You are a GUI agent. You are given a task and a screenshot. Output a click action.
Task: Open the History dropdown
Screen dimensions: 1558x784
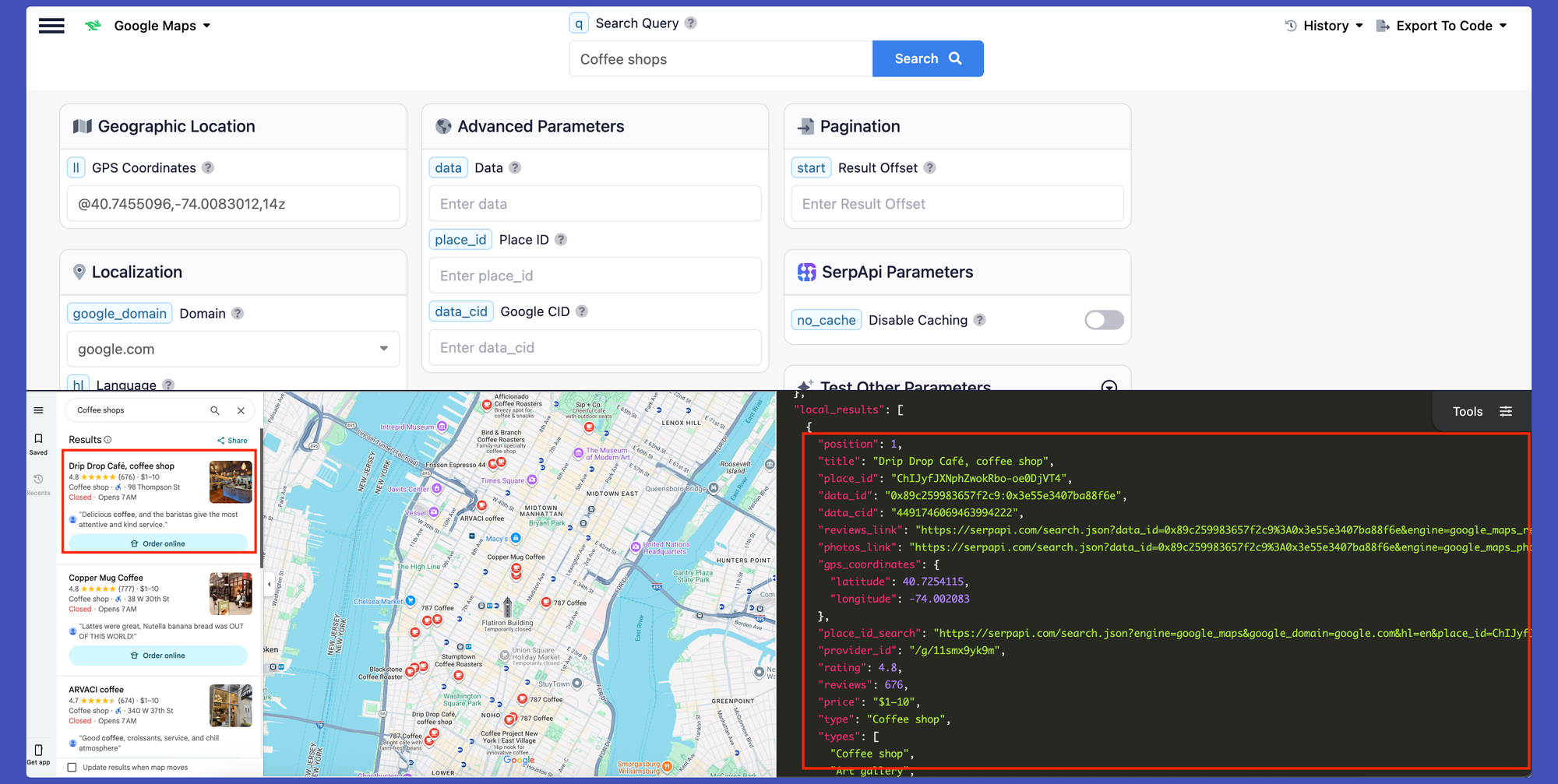pos(1333,26)
